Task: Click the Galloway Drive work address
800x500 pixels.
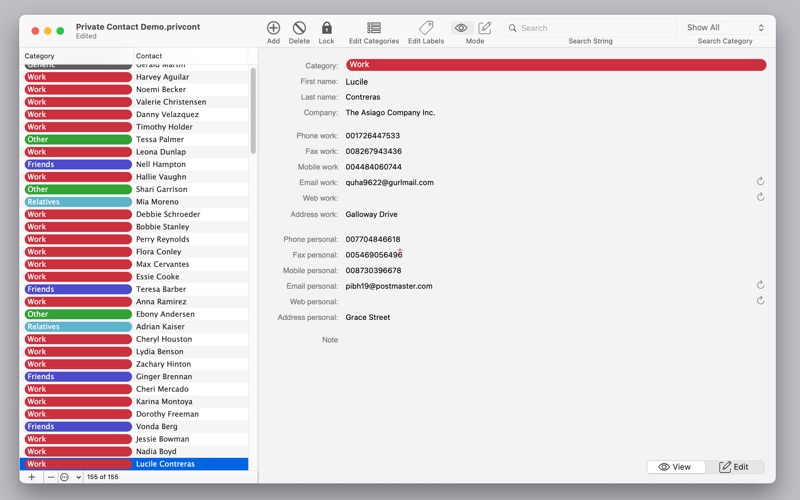Action: pos(371,215)
